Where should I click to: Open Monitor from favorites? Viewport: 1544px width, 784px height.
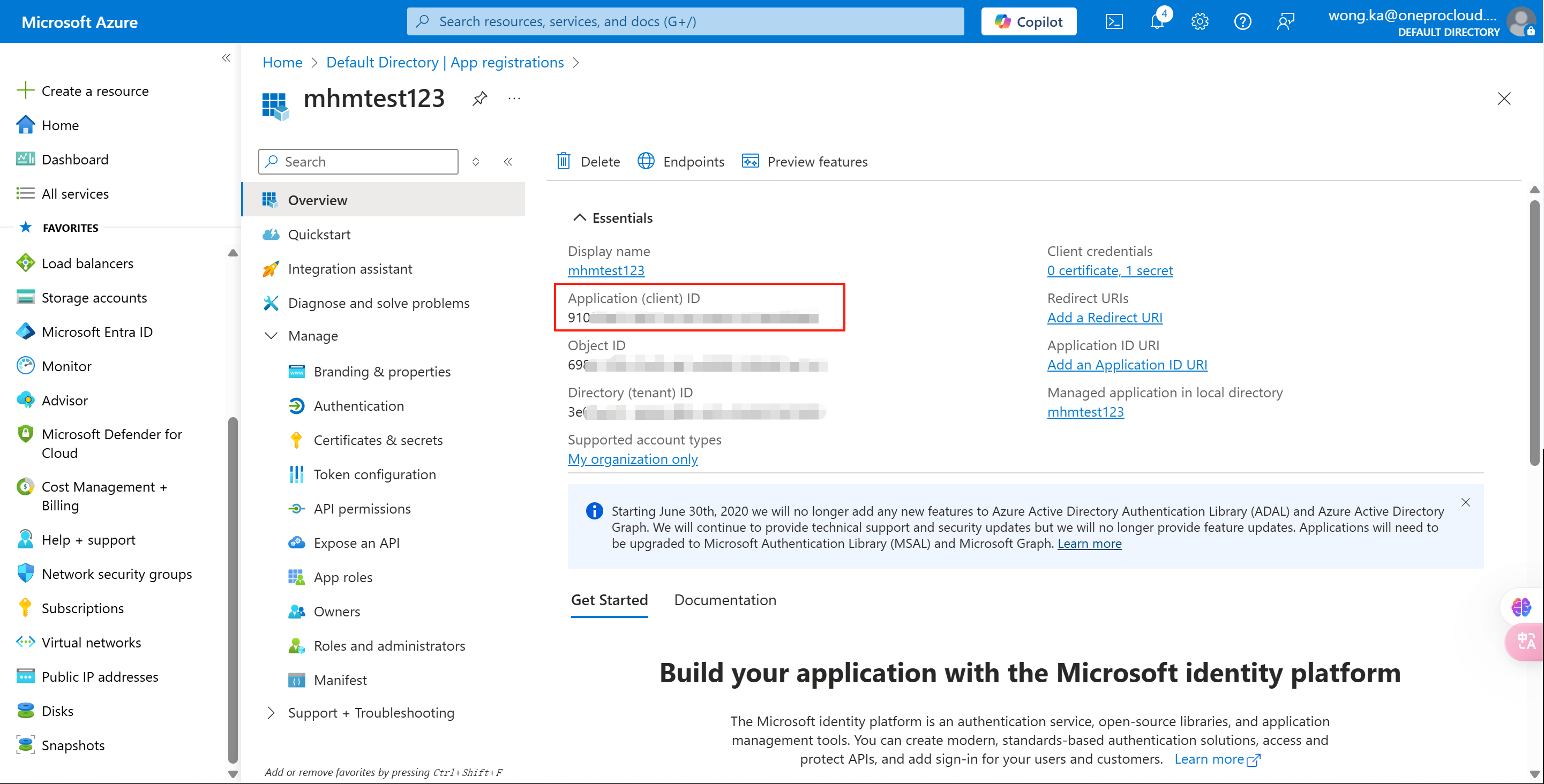[54, 366]
